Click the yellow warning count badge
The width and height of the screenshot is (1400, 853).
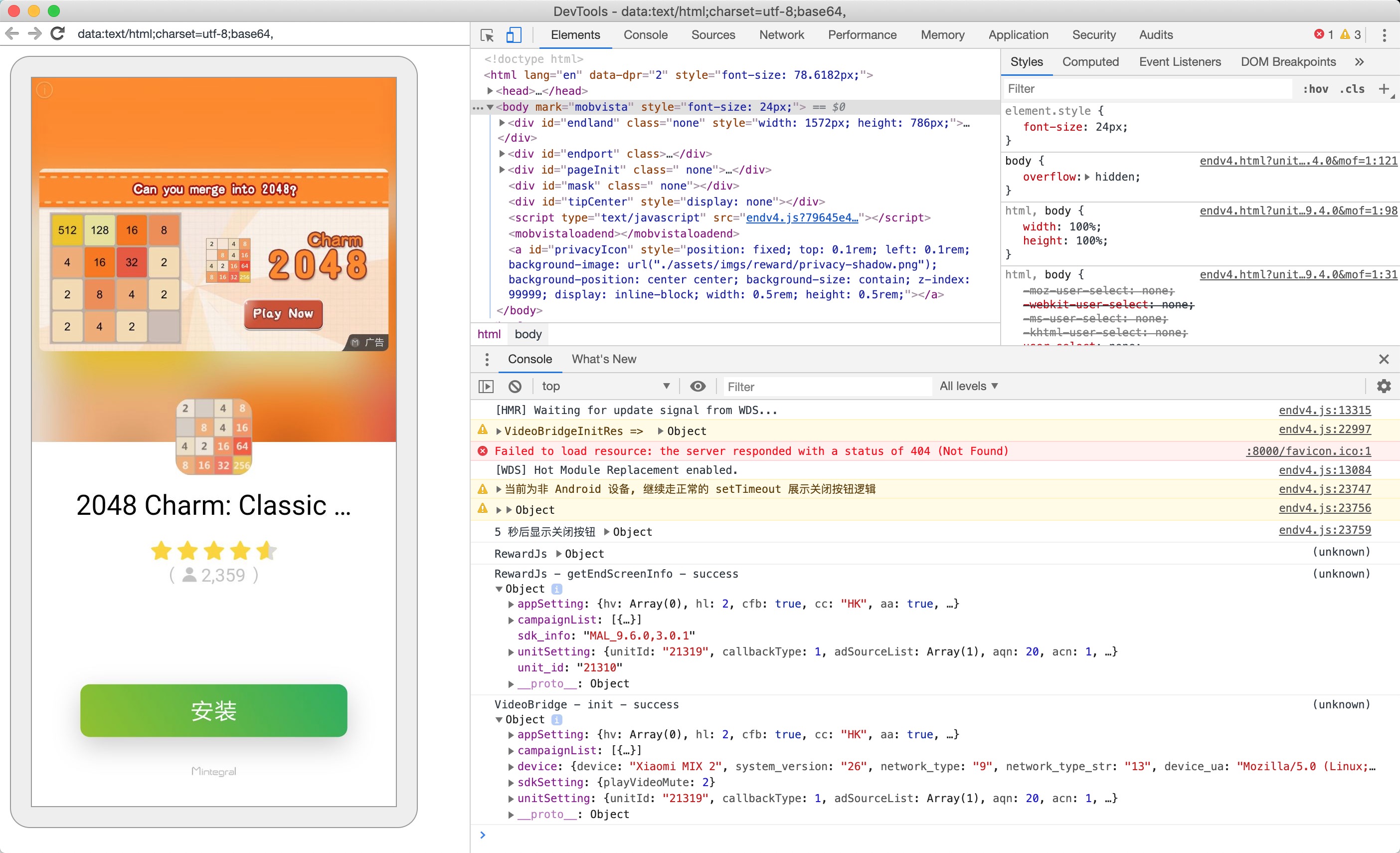pos(1350,34)
